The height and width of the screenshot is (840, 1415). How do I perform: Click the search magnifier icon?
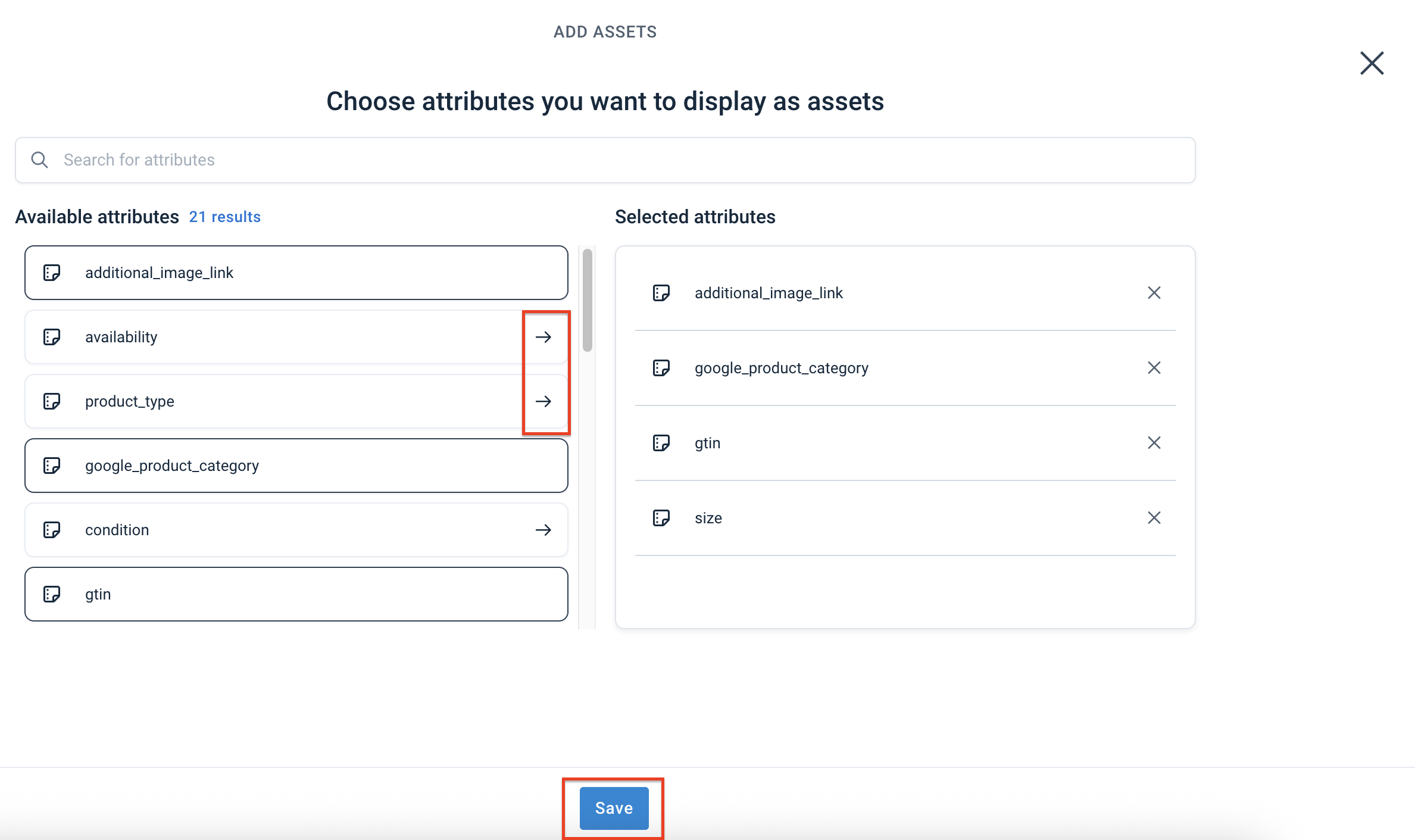(39, 160)
